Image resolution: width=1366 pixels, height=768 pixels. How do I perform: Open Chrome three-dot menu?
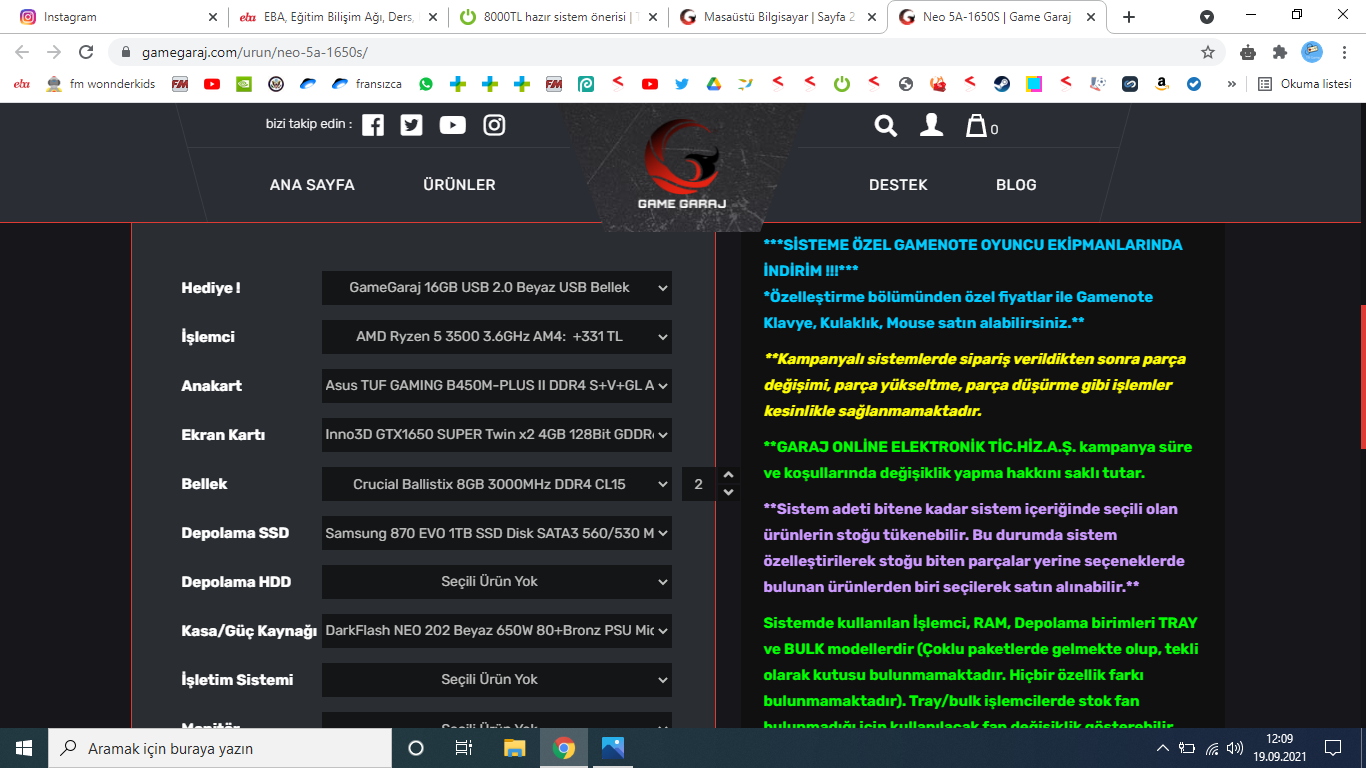click(1343, 52)
